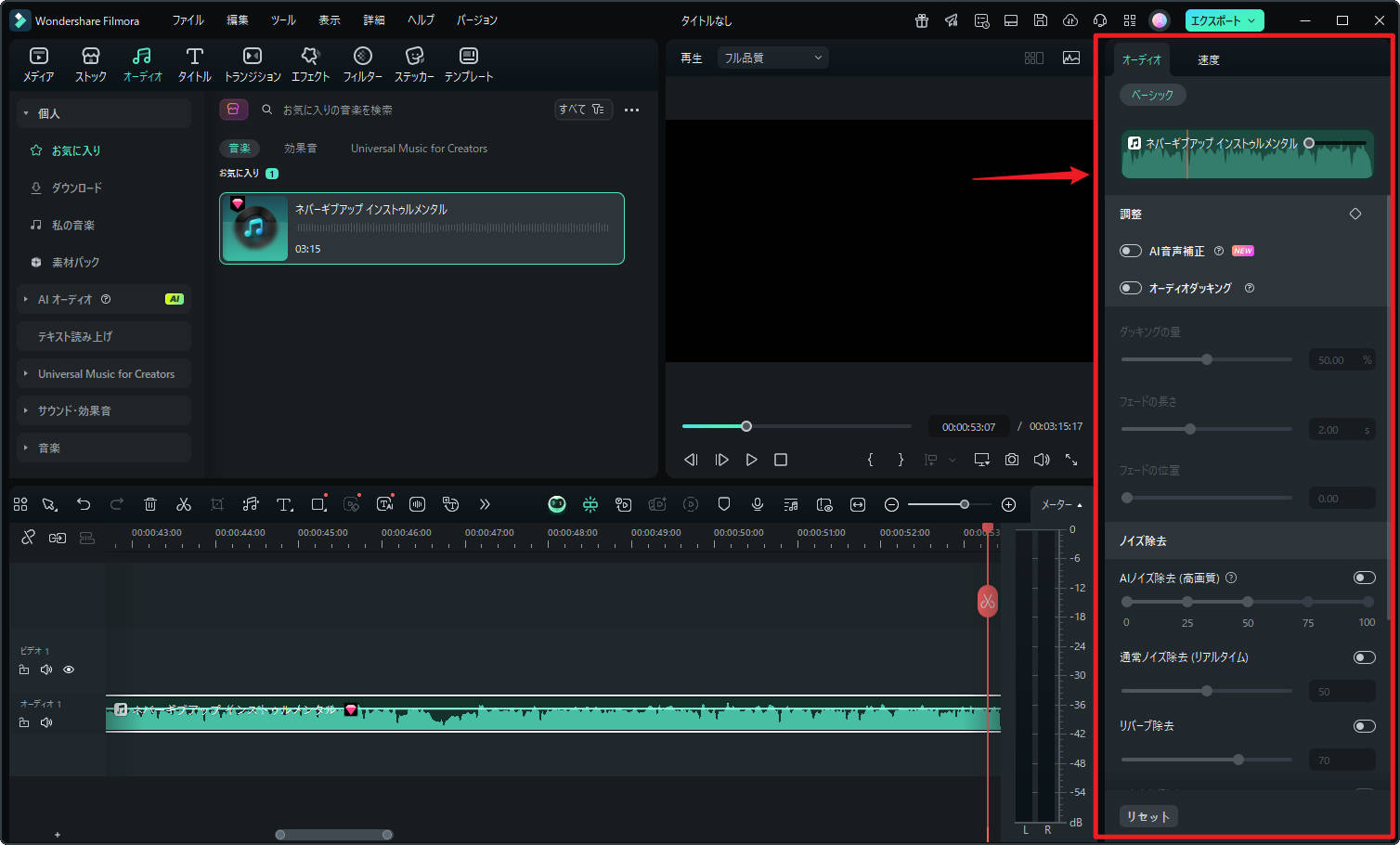
Task: Open the トランジション transitions tab
Action: [x=252, y=65]
